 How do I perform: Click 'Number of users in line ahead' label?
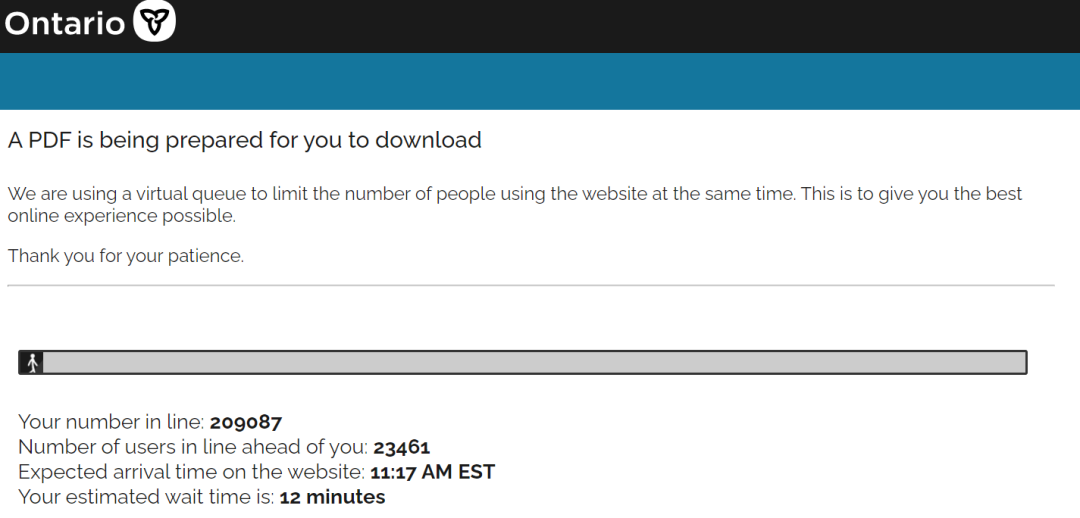[x=193, y=447]
